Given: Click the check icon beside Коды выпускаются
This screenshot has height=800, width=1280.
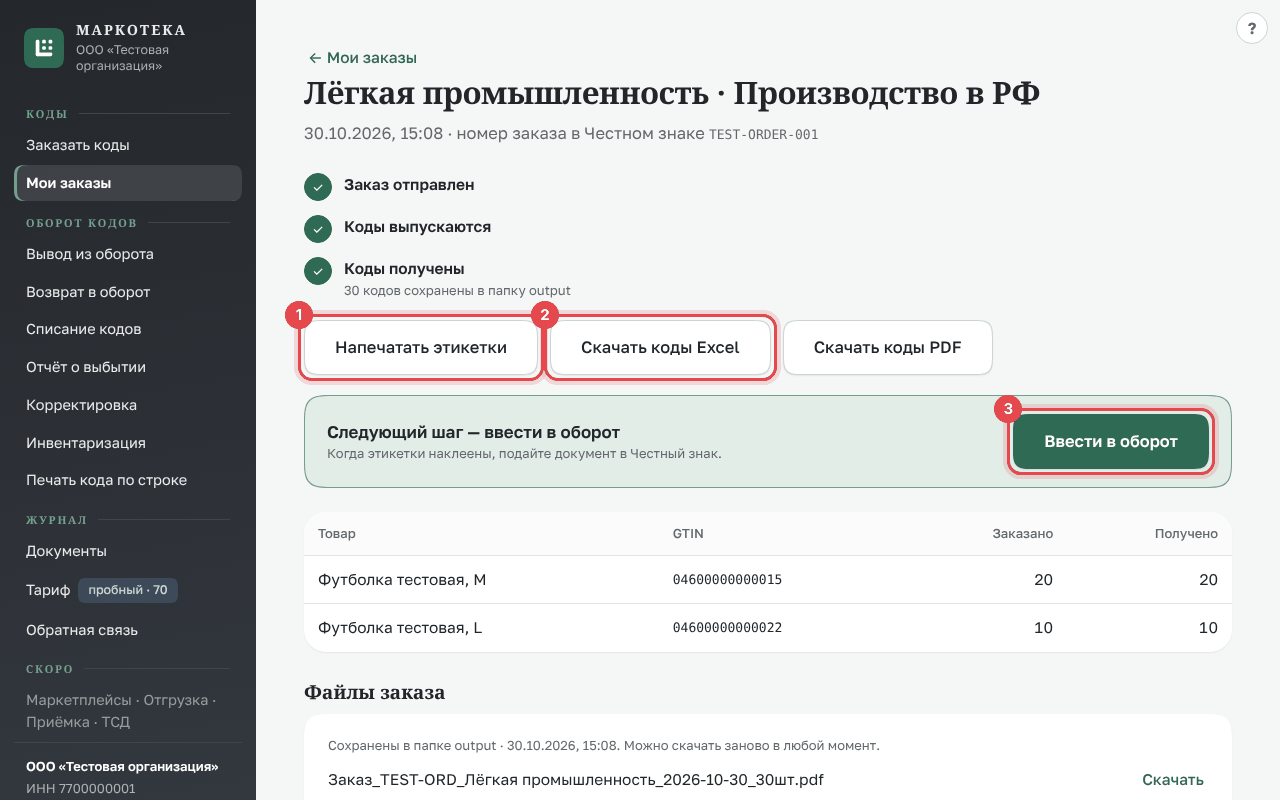Looking at the screenshot, I should 318,228.
